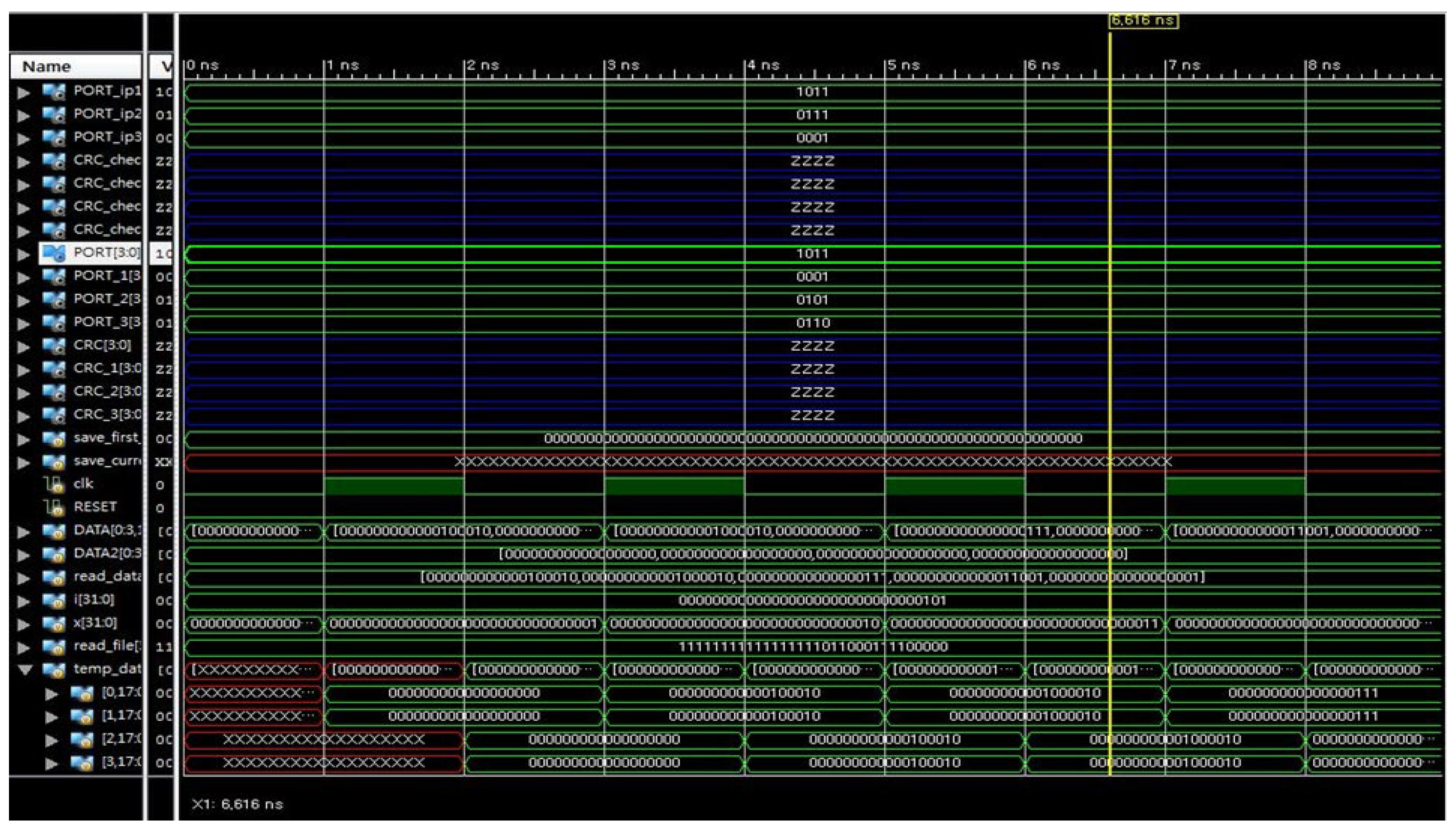Expand the x[31:0] bus signal

pyautogui.click(x=23, y=624)
